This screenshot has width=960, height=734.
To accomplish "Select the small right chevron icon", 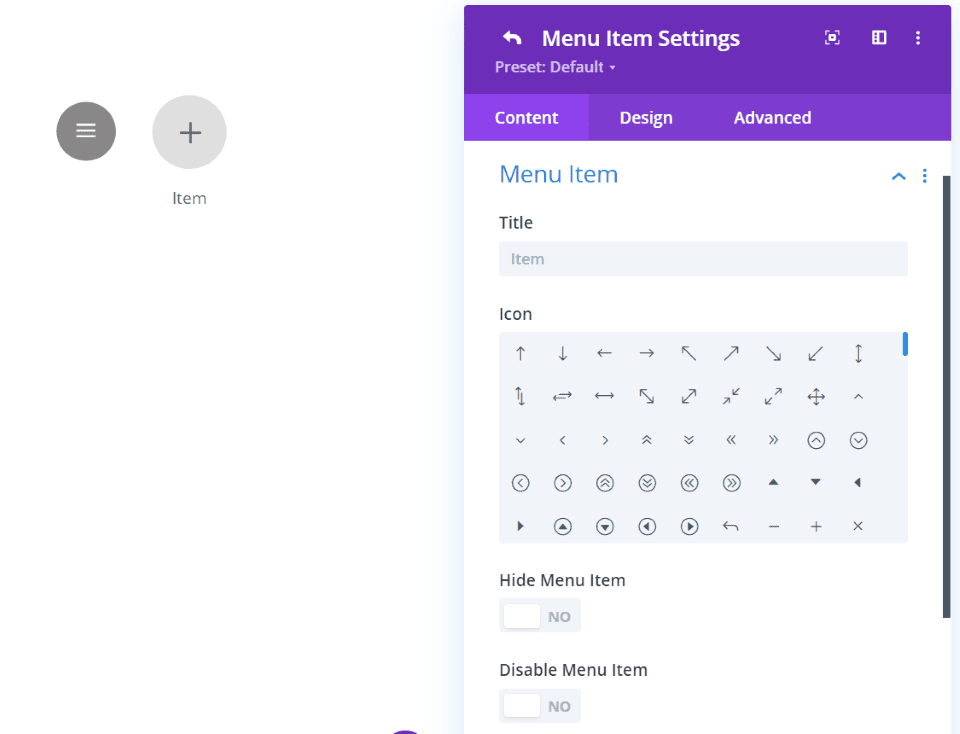I will pyautogui.click(x=605, y=440).
